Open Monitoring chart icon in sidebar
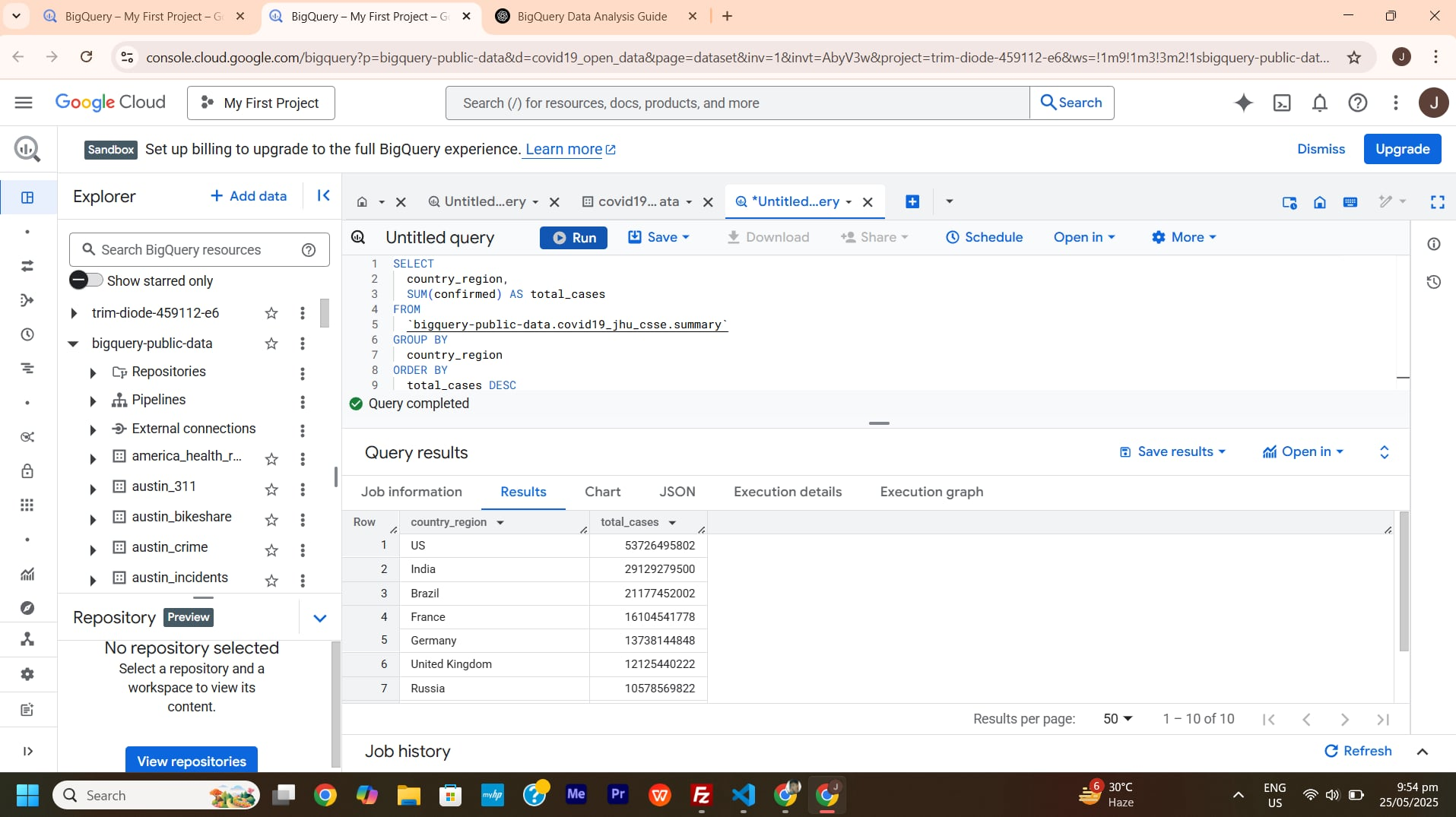Viewport: 1456px width, 817px height. click(x=27, y=574)
